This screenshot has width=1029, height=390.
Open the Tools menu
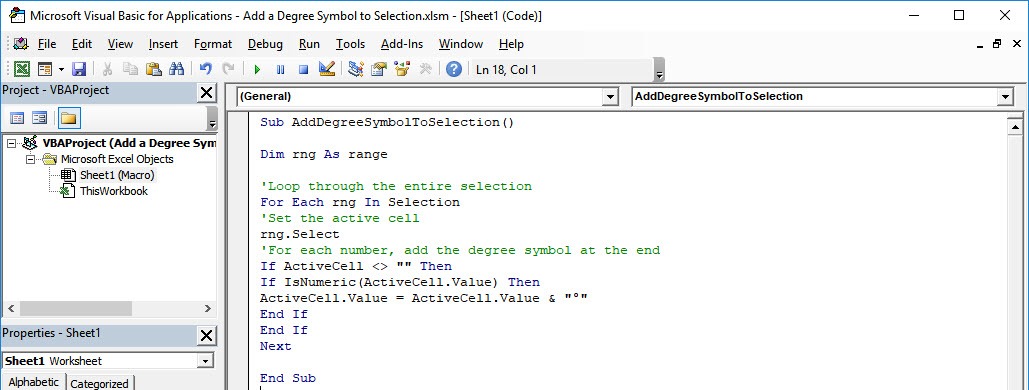pyautogui.click(x=350, y=44)
